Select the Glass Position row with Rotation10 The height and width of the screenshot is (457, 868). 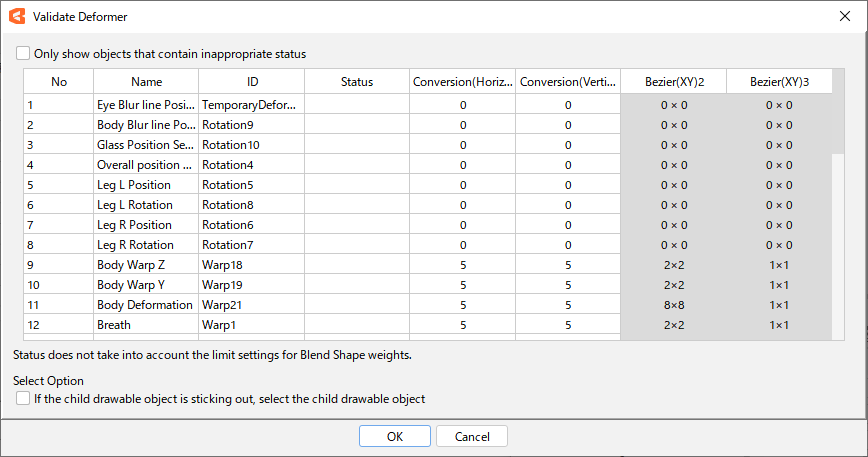428,145
